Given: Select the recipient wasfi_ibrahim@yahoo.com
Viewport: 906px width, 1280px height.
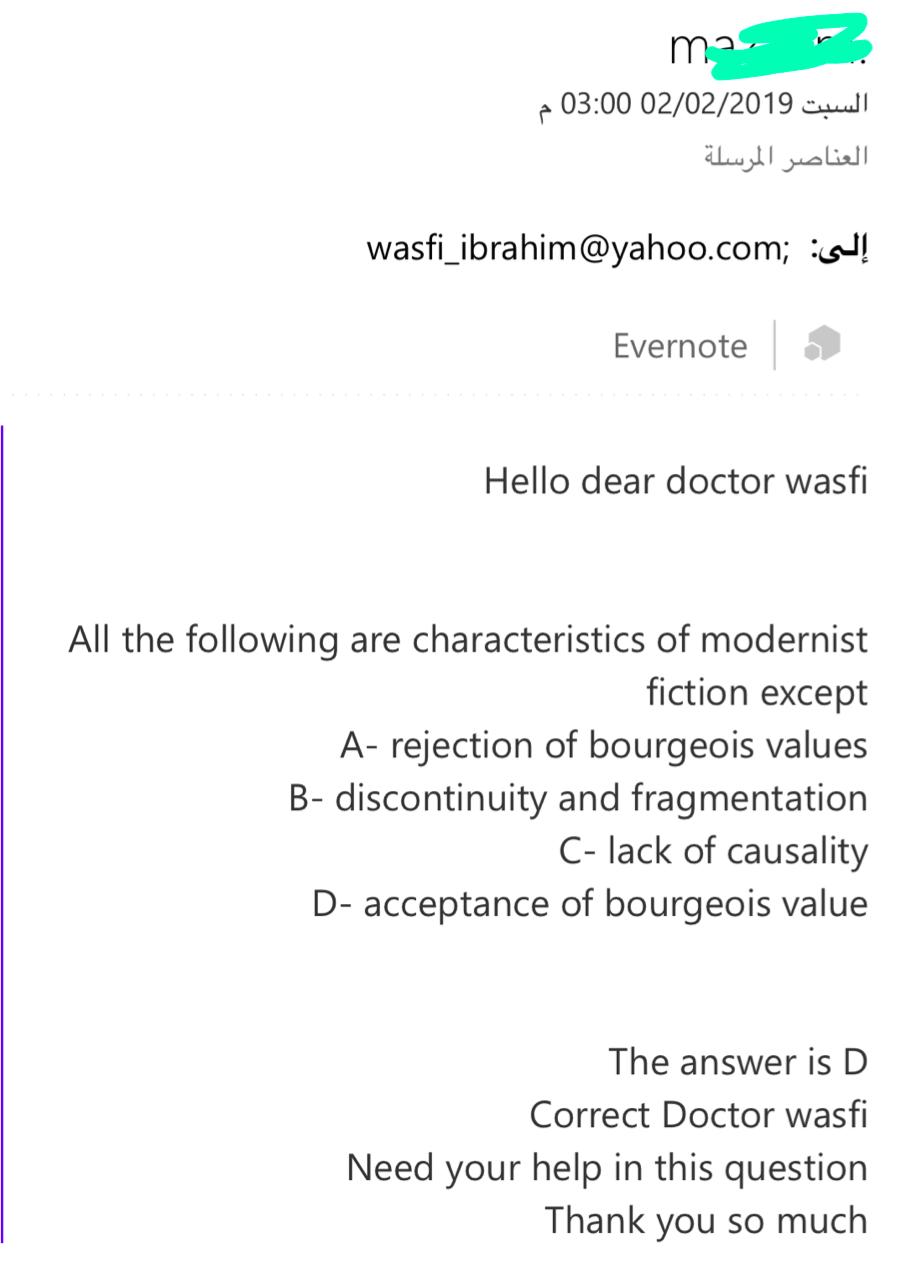Looking at the screenshot, I should [x=579, y=247].
